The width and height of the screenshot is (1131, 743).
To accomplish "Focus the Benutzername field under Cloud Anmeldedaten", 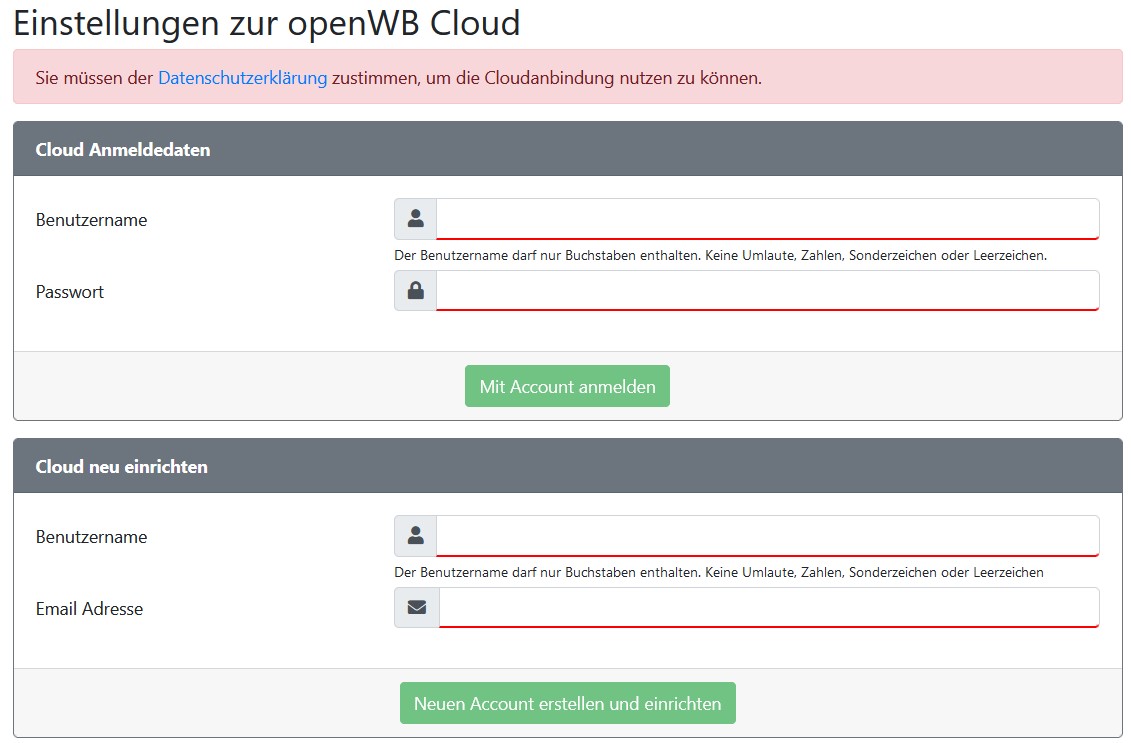I will pos(767,219).
